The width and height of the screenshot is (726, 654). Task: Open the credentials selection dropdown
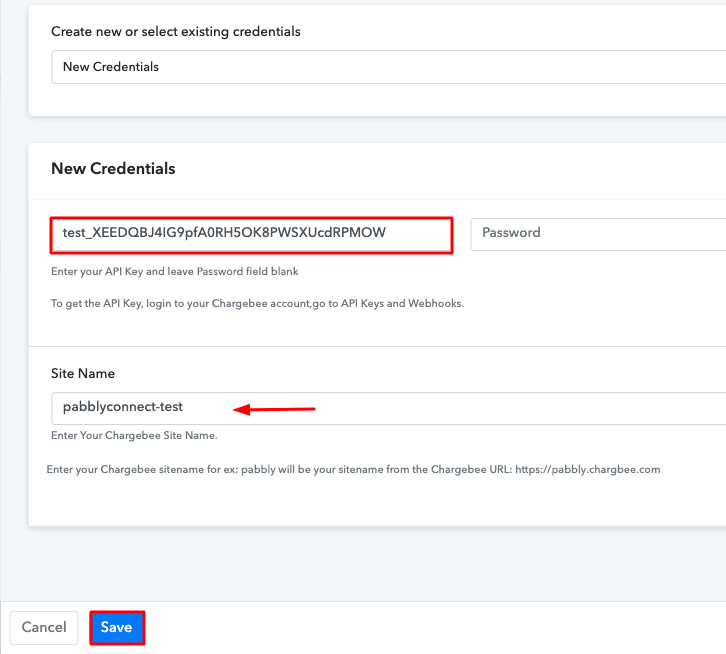tap(388, 67)
